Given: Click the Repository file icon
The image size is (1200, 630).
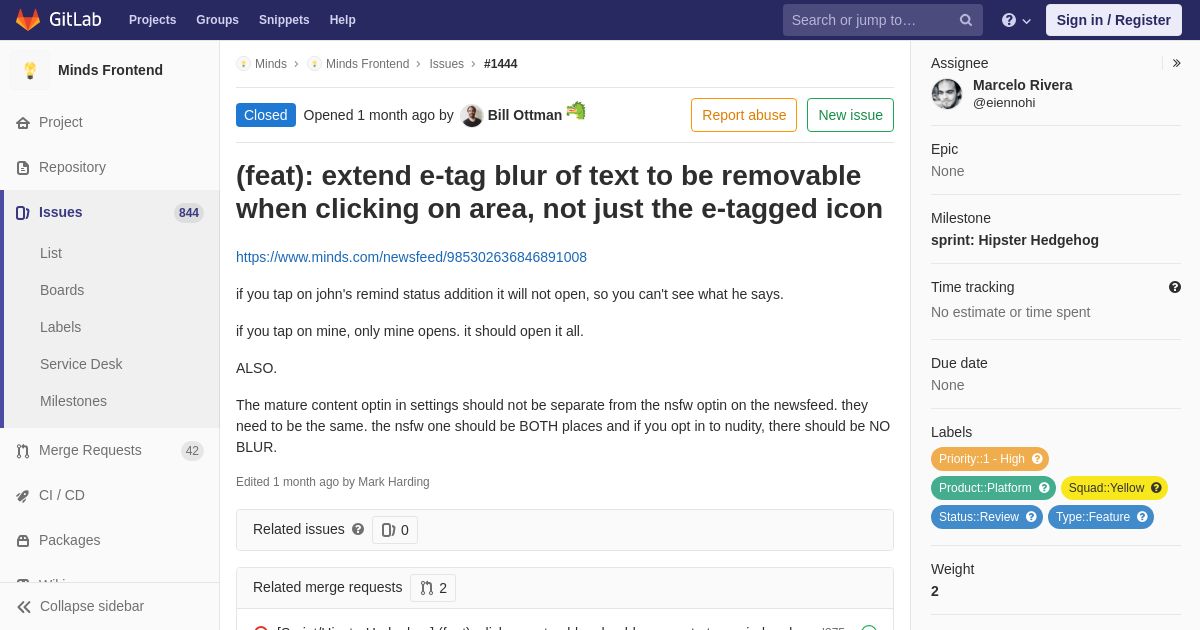Looking at the screenshot, I should (x=23, y=168).
